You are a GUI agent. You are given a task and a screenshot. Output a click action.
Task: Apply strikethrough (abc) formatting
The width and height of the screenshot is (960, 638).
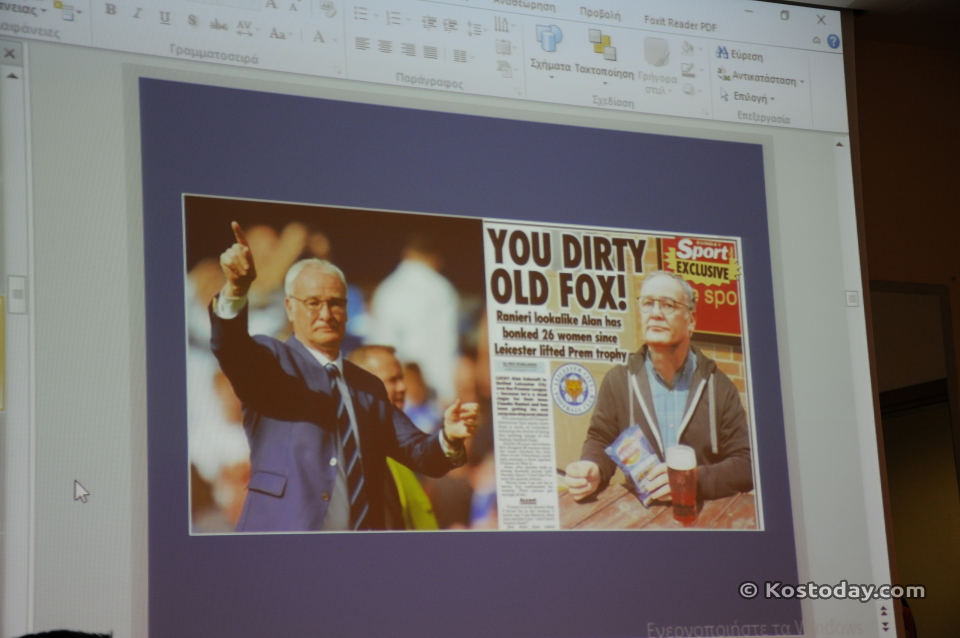click(x=219, y=24)
